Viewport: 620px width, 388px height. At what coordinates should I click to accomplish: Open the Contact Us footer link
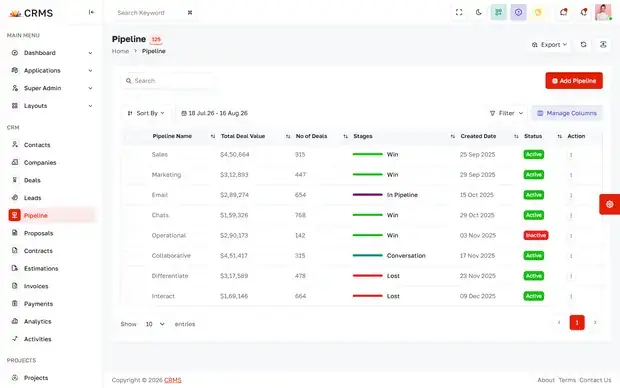coord(595,380)
